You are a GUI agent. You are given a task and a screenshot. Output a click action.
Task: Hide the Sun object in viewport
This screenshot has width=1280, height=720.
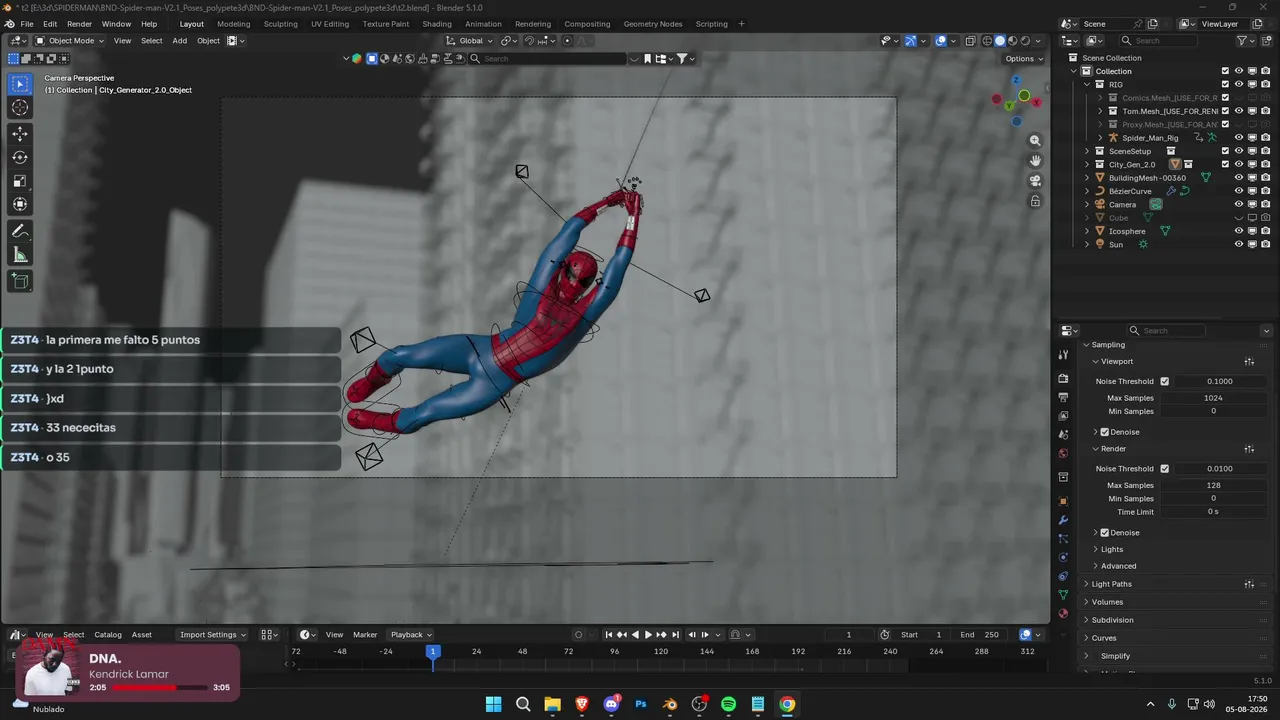pos(1239,244)
